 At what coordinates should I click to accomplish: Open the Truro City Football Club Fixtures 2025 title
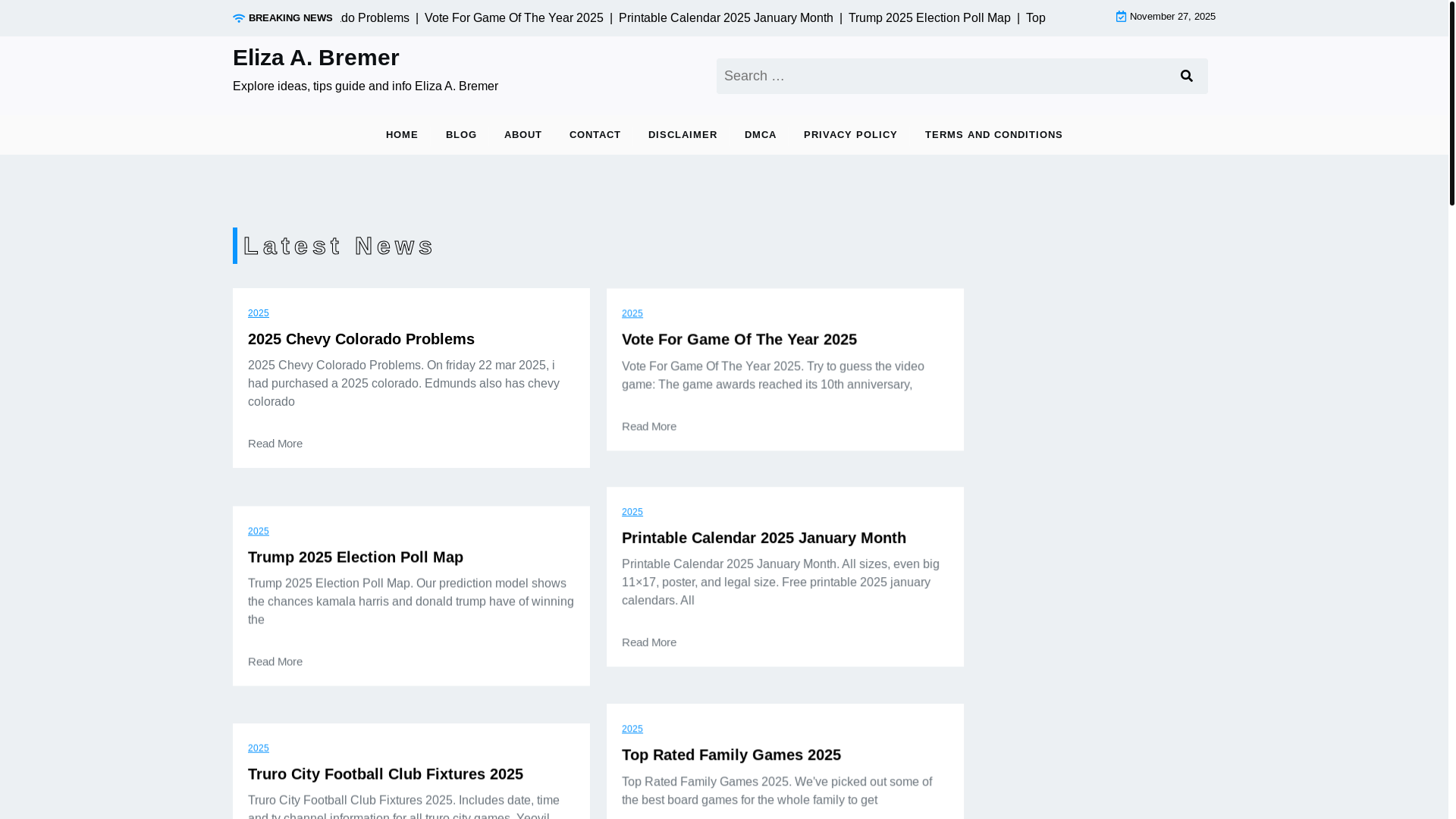pyautogui.click(x=385, y=773)
